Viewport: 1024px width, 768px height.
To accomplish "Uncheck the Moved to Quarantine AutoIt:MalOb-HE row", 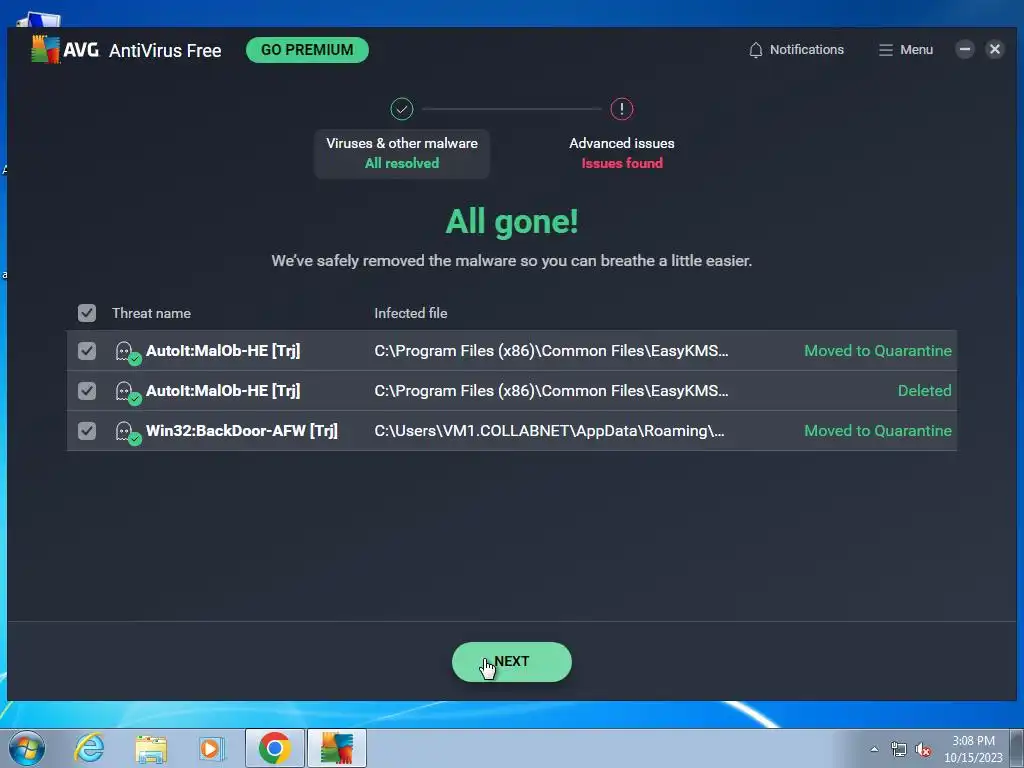I will pyautogui.click(x=87, y=351).
